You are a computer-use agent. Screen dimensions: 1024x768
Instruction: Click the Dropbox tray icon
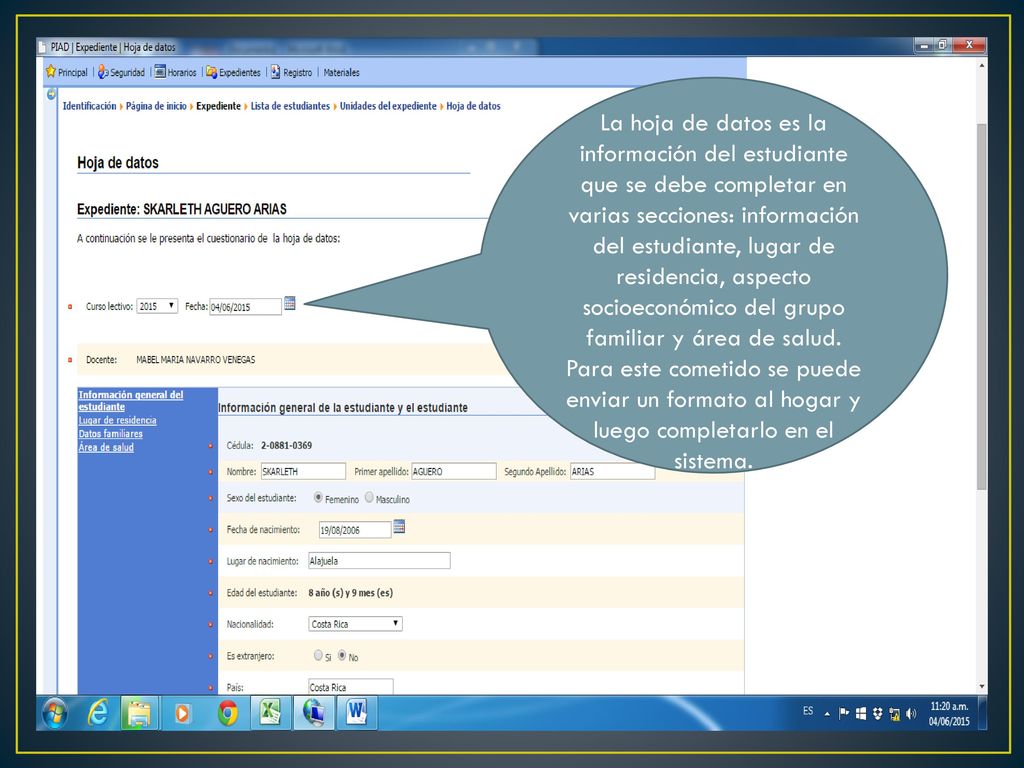point(878,714)
